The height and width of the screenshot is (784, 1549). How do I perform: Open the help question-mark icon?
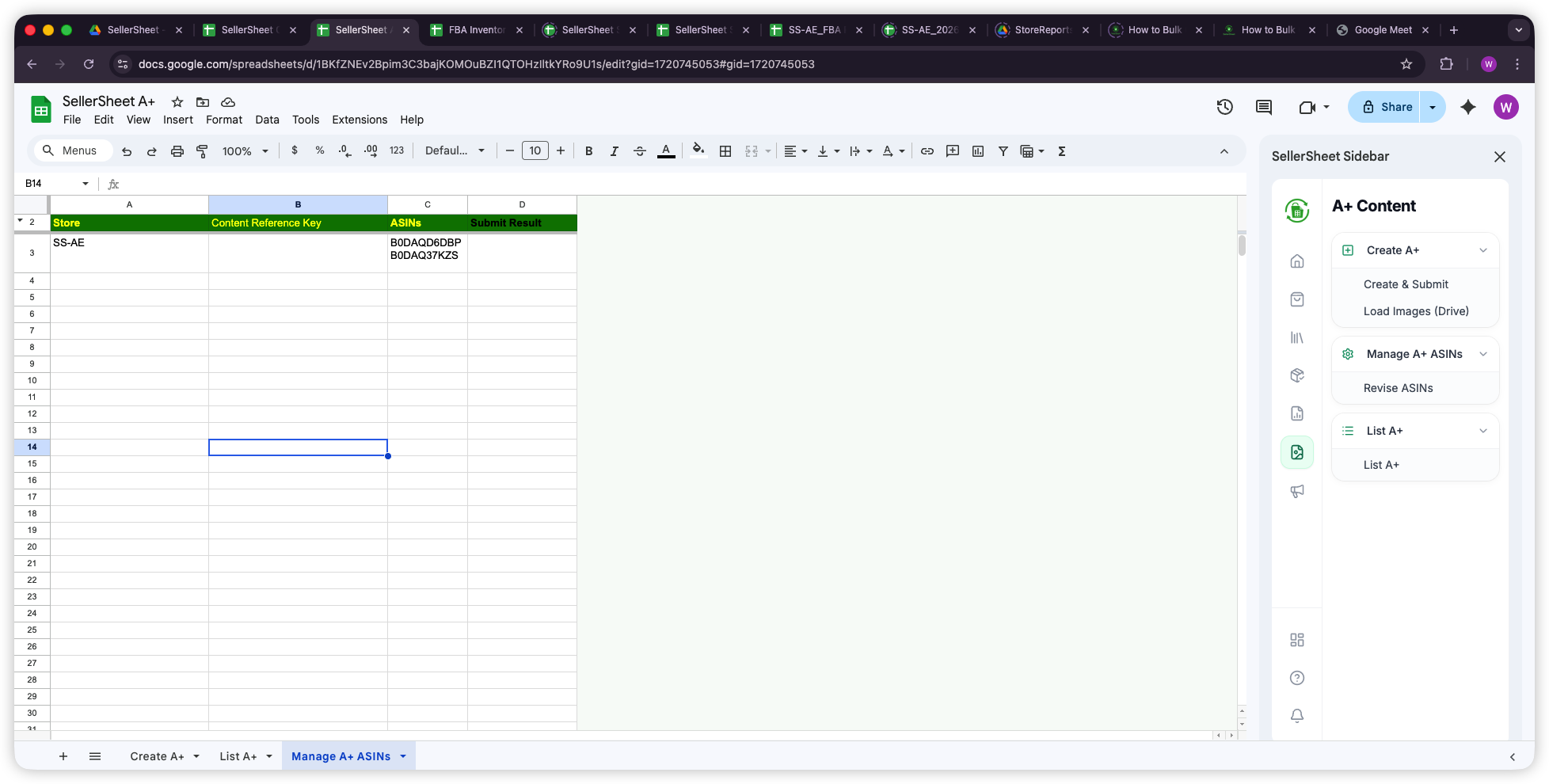coord(1297,677)
